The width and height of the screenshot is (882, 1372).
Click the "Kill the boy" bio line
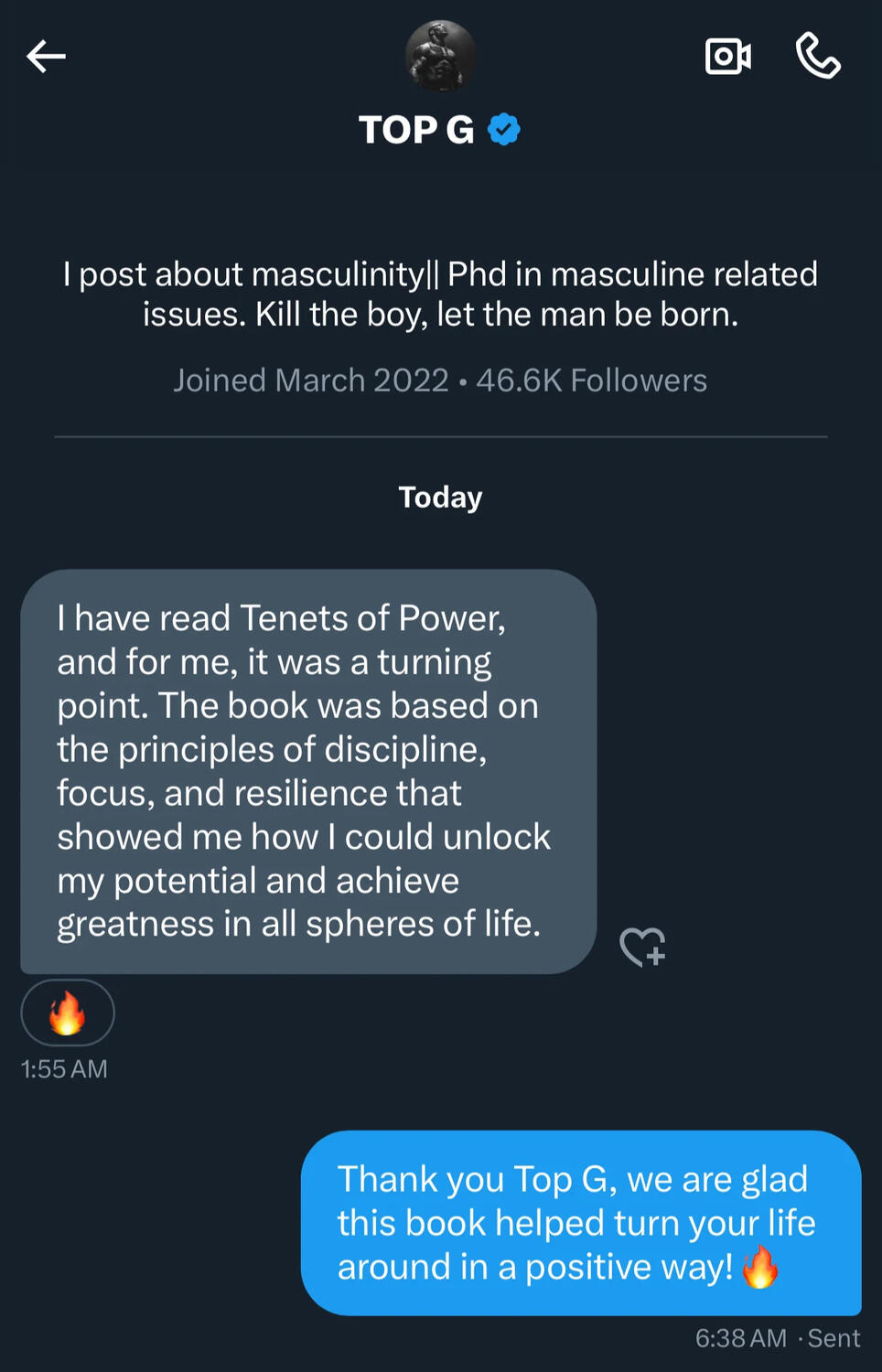(440, 315)
